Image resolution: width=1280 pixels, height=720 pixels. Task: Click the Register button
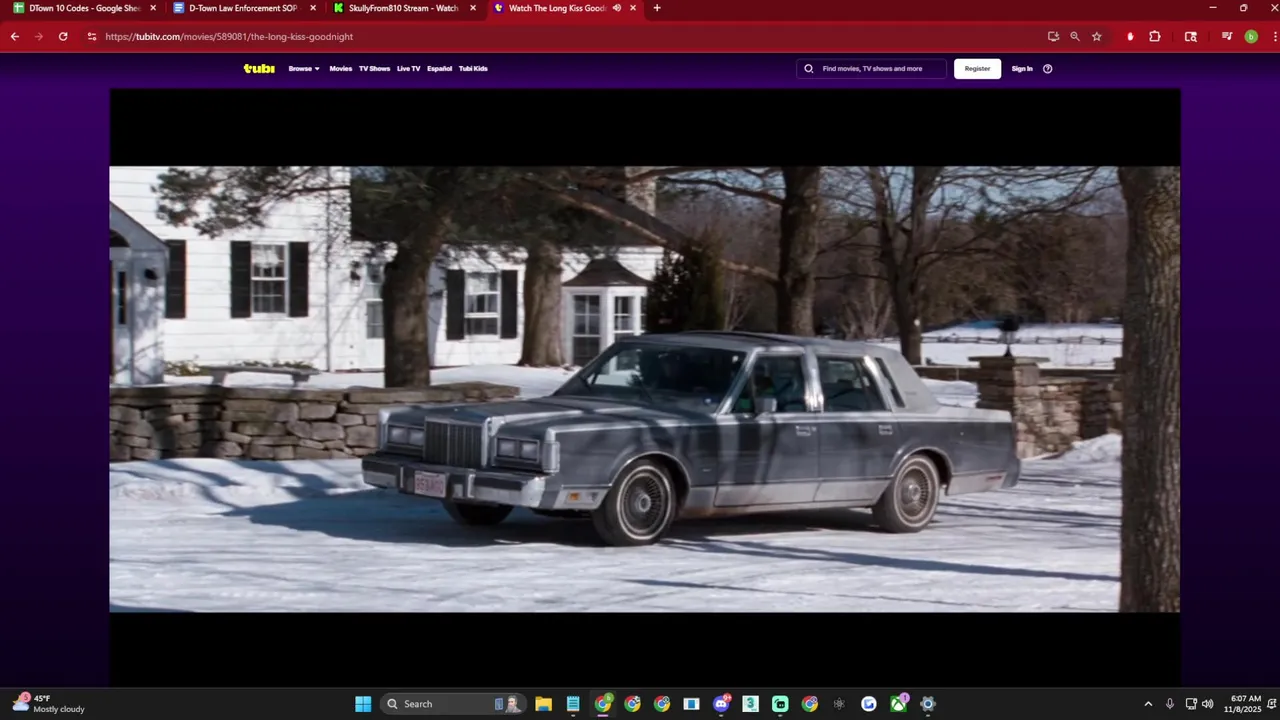[x=977, y=69]
